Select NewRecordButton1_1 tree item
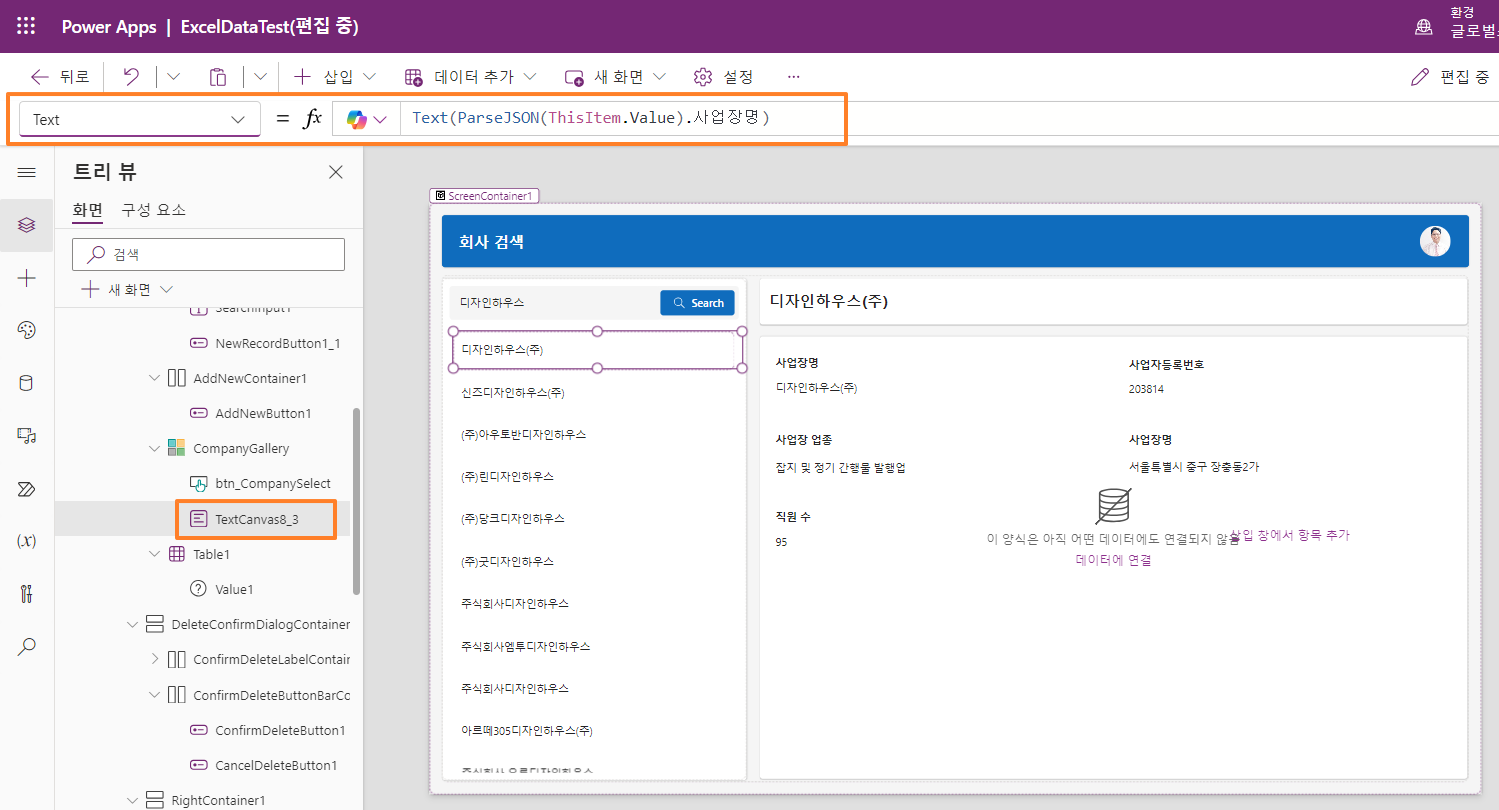The width and height of the screenshot is (1499, 810). point(265,343)
